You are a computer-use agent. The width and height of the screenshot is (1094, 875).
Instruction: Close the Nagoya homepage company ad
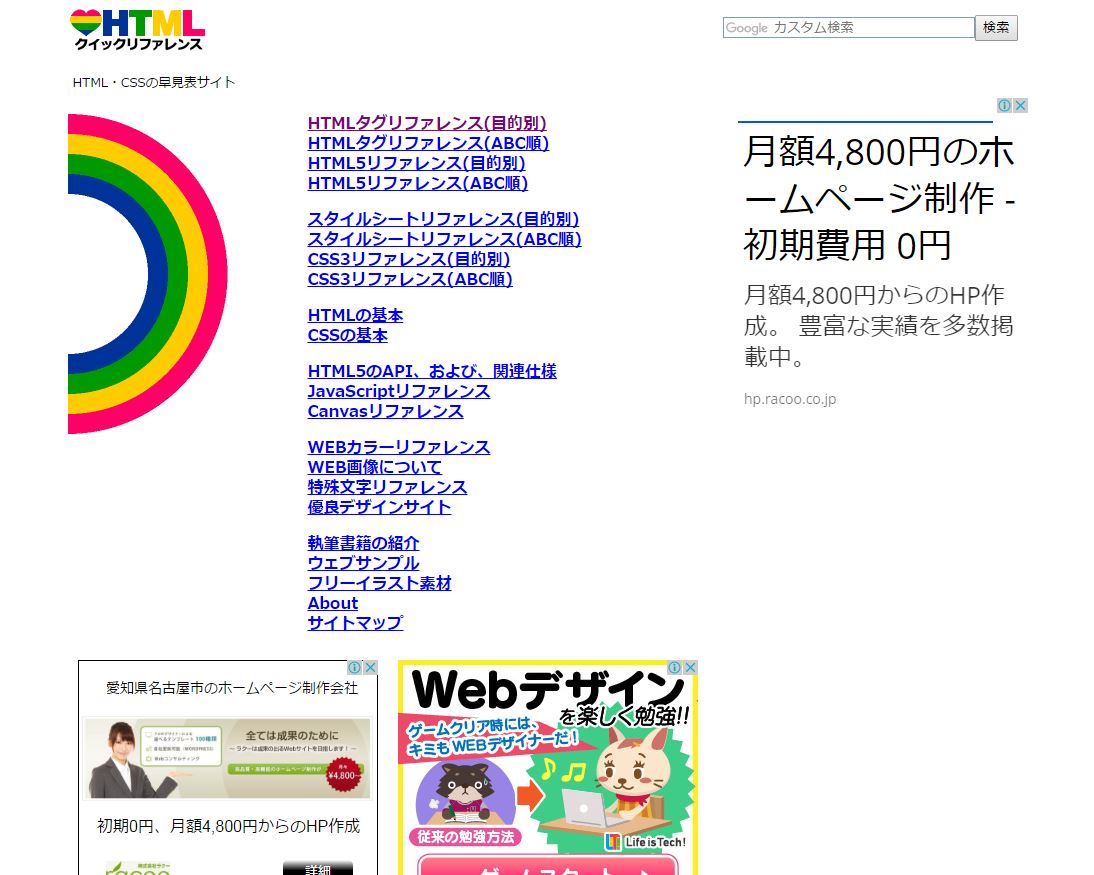tap(370, 667)
